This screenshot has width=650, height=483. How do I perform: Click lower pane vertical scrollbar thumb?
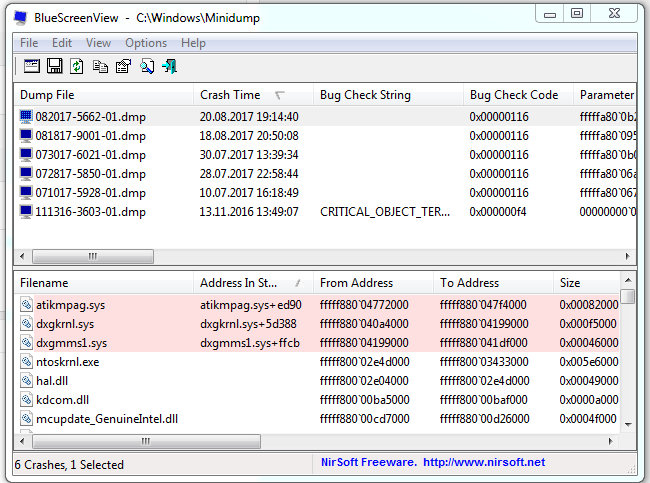pos(628,296)
